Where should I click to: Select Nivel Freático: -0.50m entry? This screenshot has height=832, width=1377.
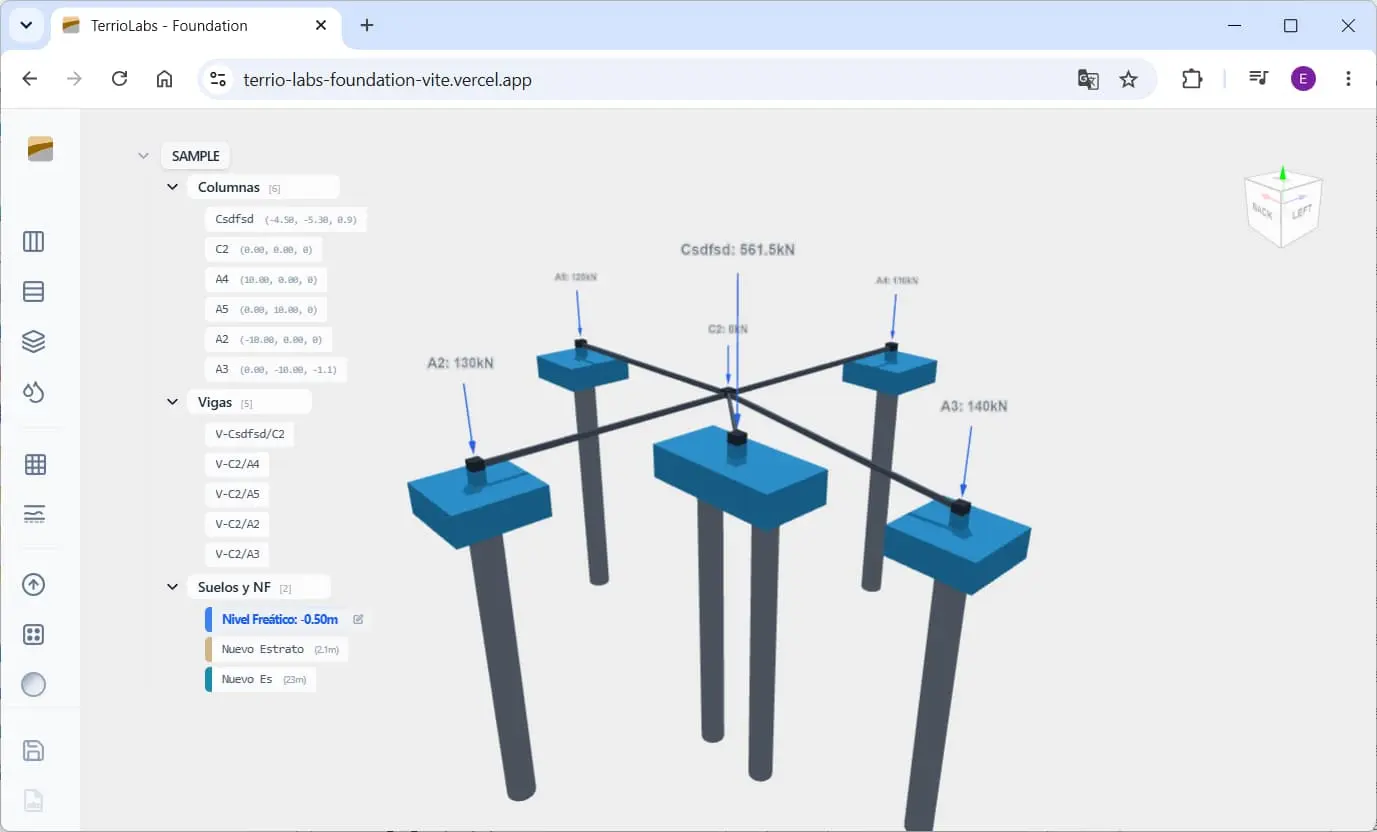(x=279, y=619)
